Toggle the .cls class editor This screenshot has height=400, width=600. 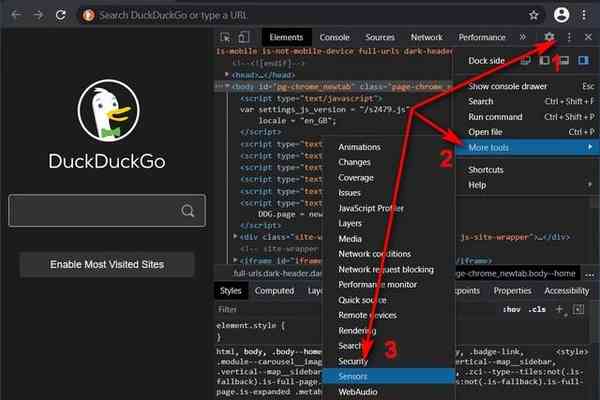tap(537, 310)
